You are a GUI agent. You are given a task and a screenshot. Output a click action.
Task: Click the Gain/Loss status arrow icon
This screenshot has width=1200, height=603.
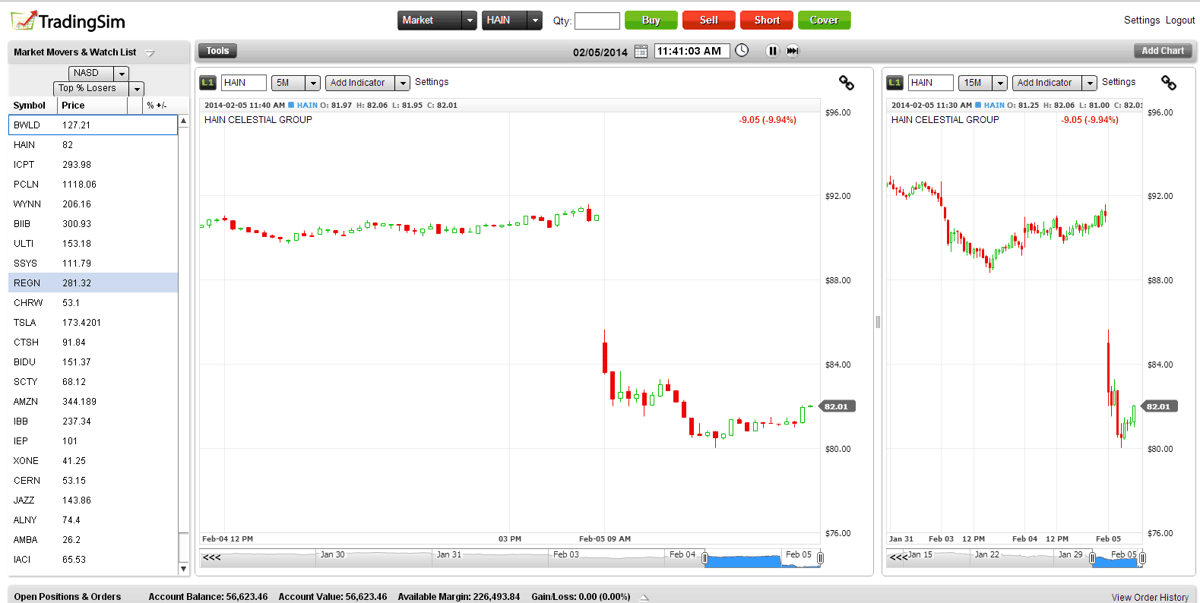coord(644,595)
